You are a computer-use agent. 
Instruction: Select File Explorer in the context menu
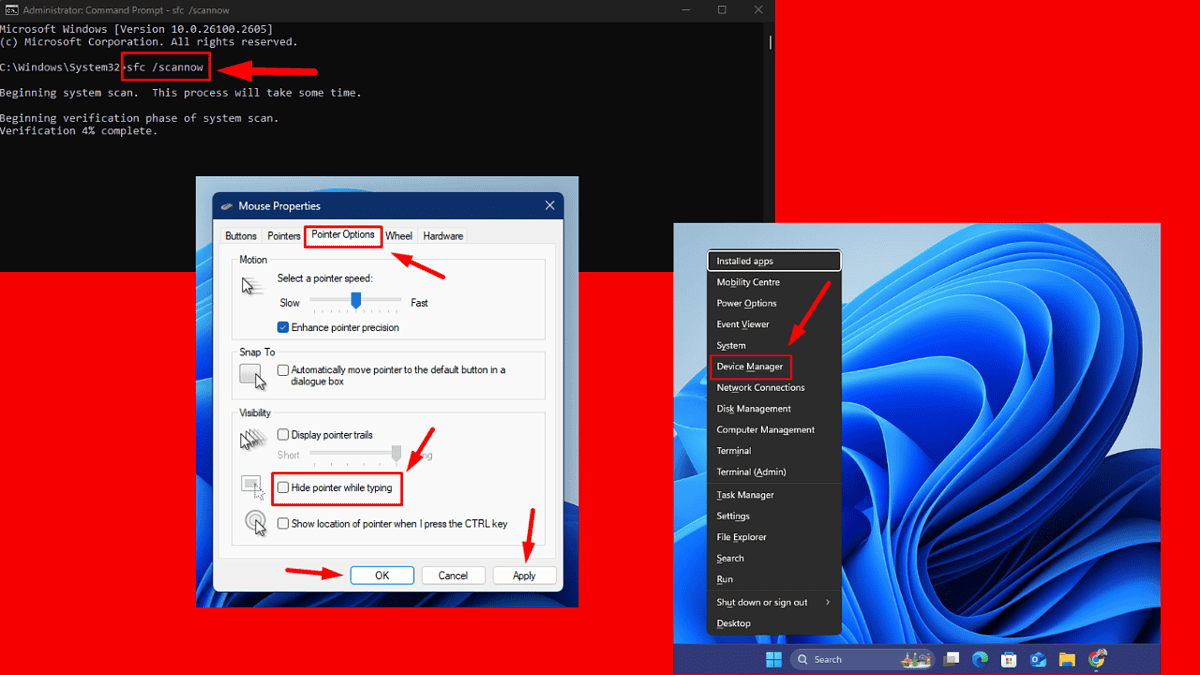774,537
